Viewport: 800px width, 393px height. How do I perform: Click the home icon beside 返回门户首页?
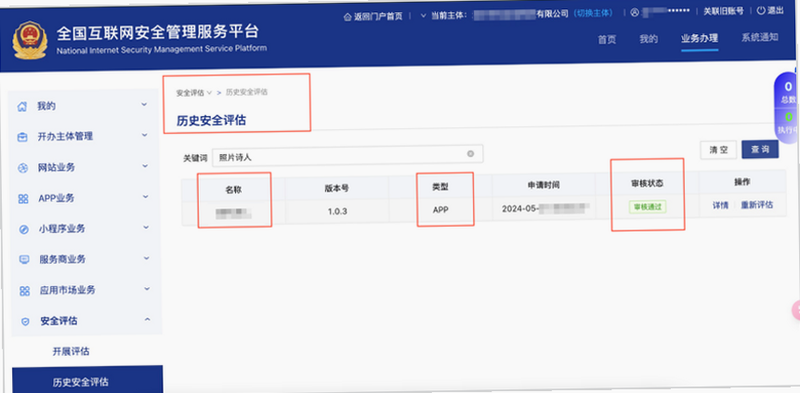coord(348,16)
